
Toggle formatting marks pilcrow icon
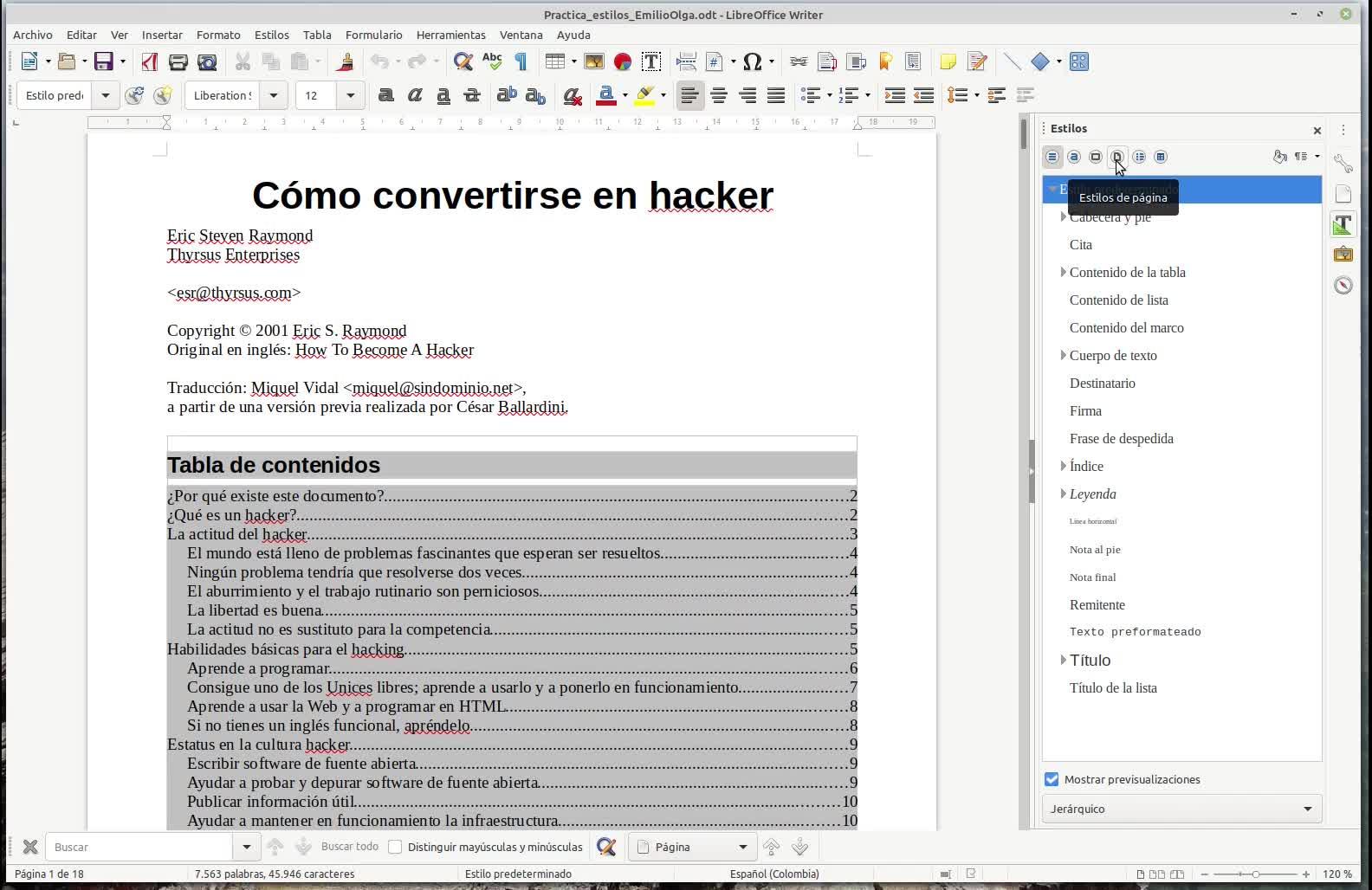tap(521, 61)
